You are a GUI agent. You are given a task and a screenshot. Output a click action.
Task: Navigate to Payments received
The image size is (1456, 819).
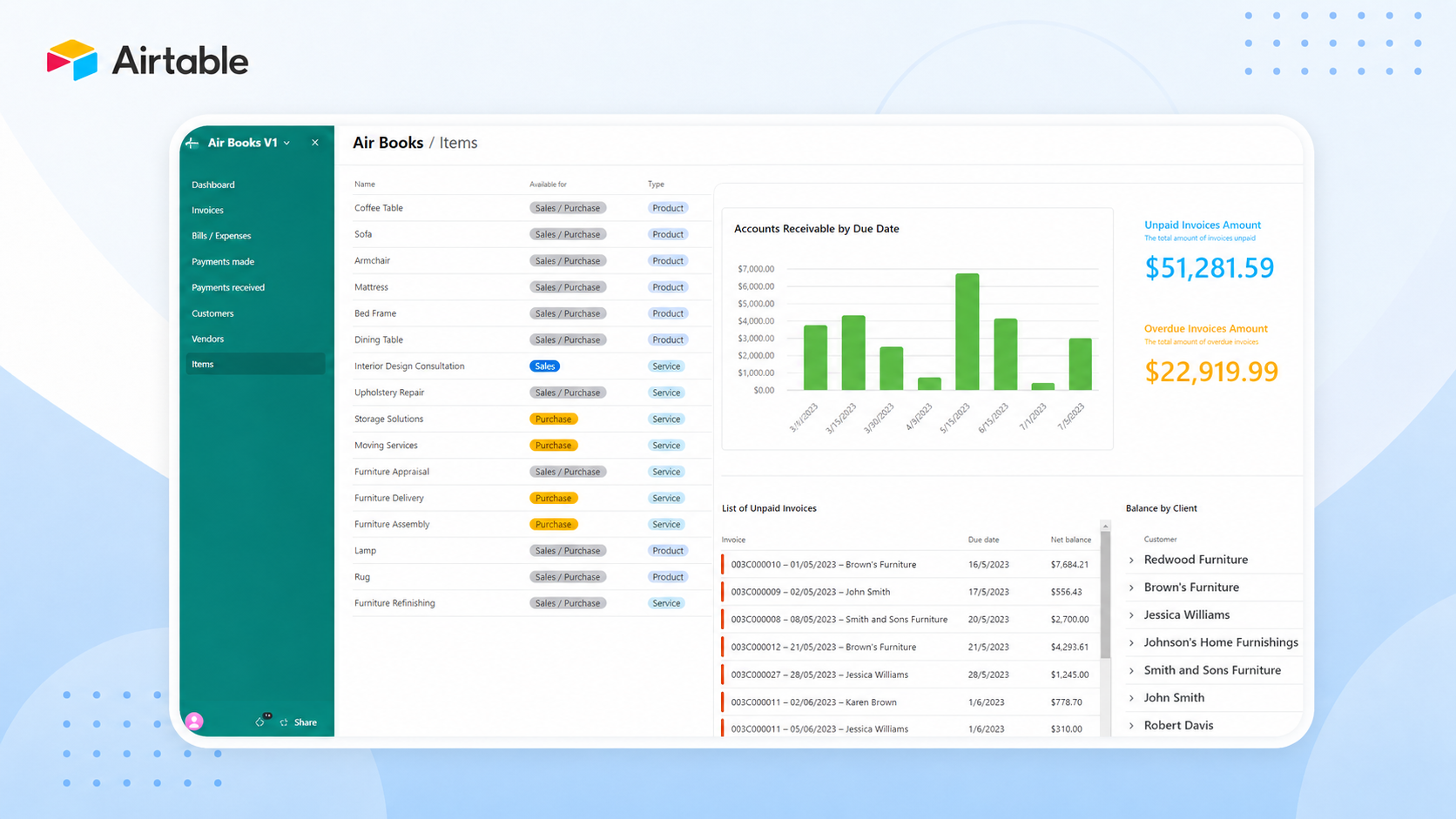pos(228,287)
